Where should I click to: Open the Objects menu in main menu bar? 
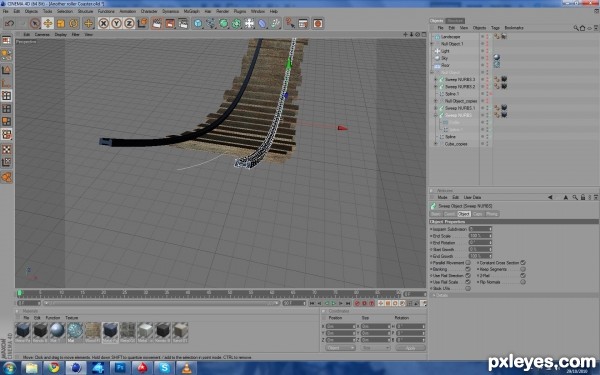point(31,11)
